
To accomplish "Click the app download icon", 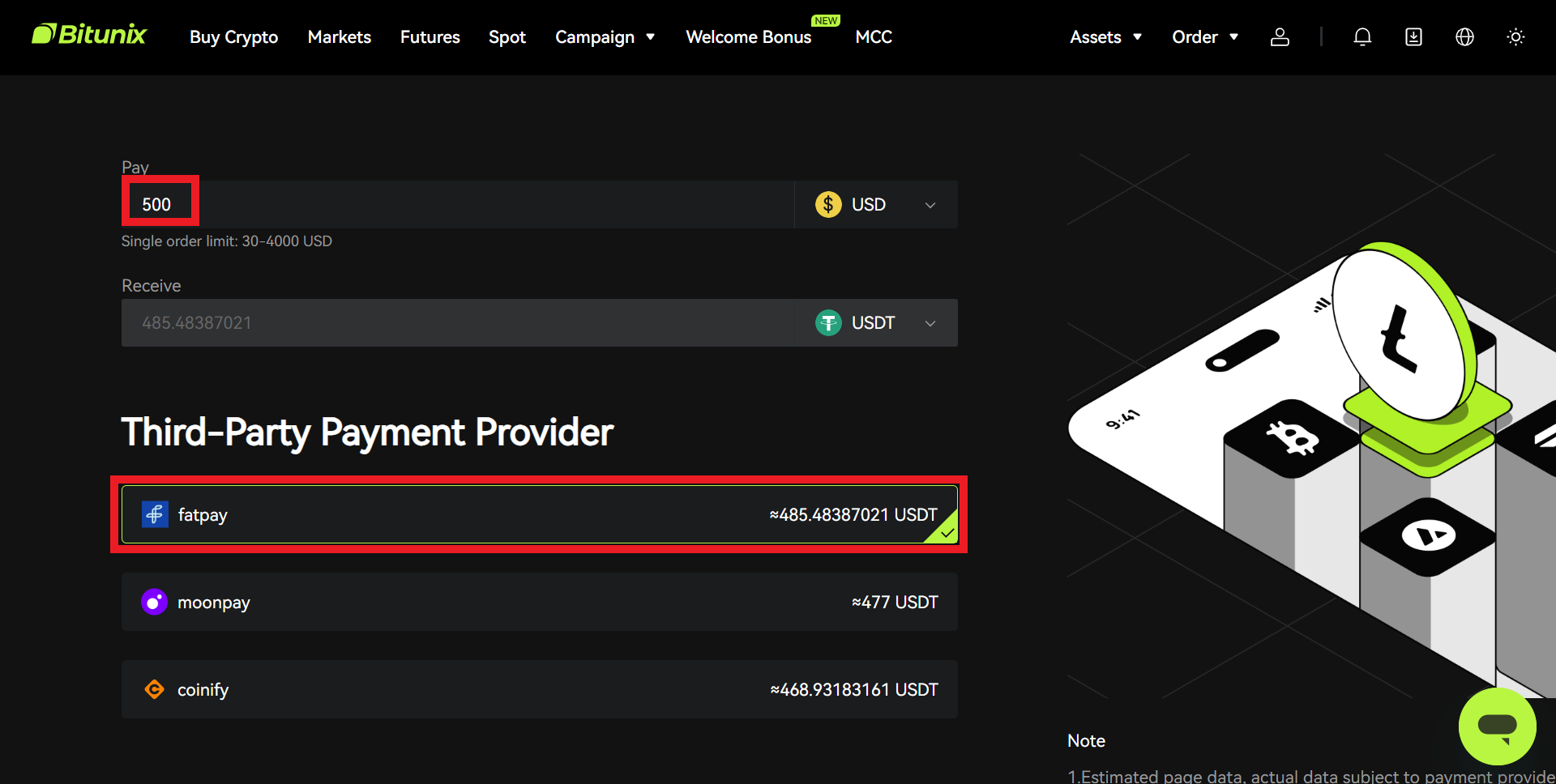I will [1413, 37].
